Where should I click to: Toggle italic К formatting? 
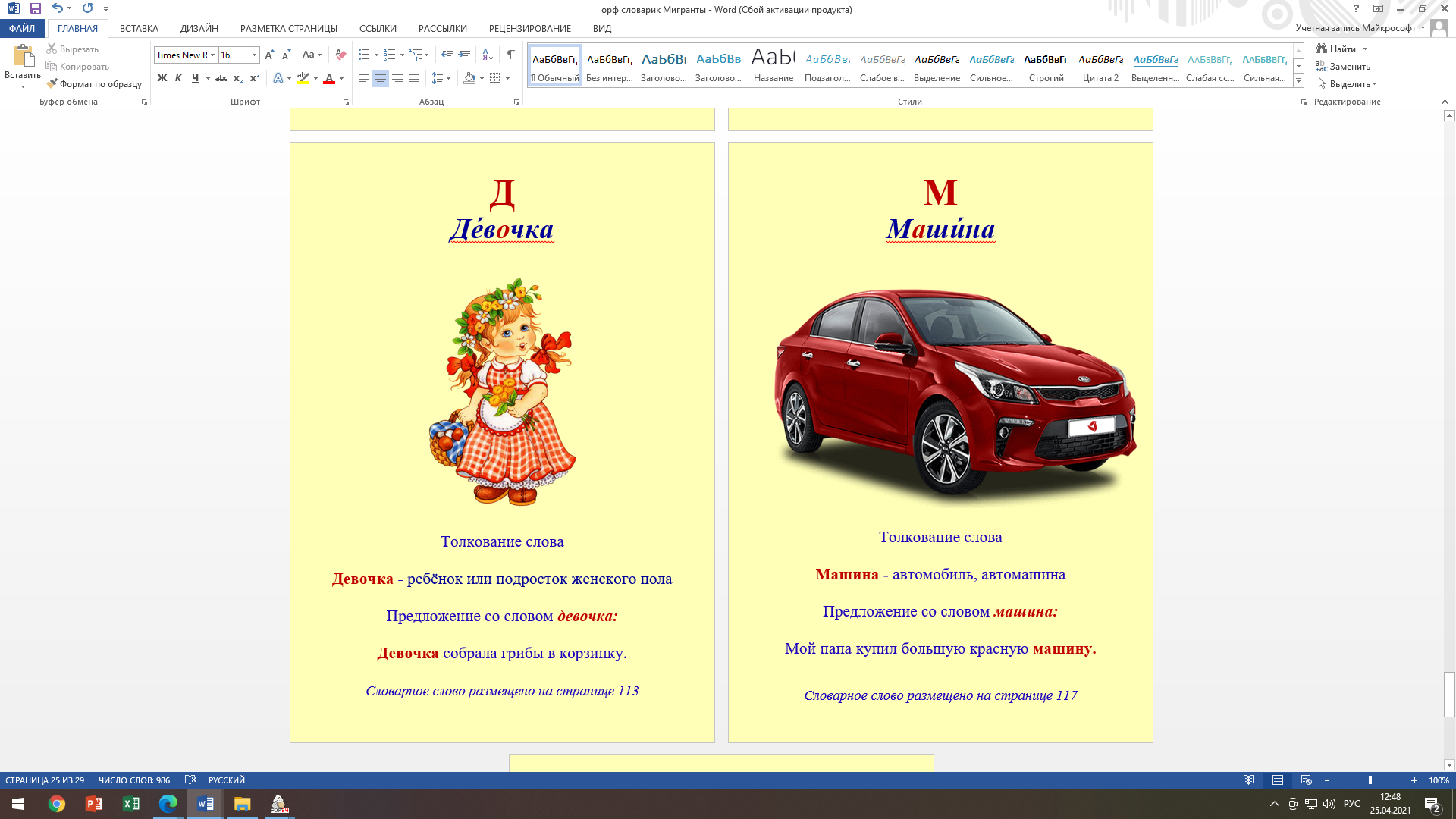tap(178, 78)
